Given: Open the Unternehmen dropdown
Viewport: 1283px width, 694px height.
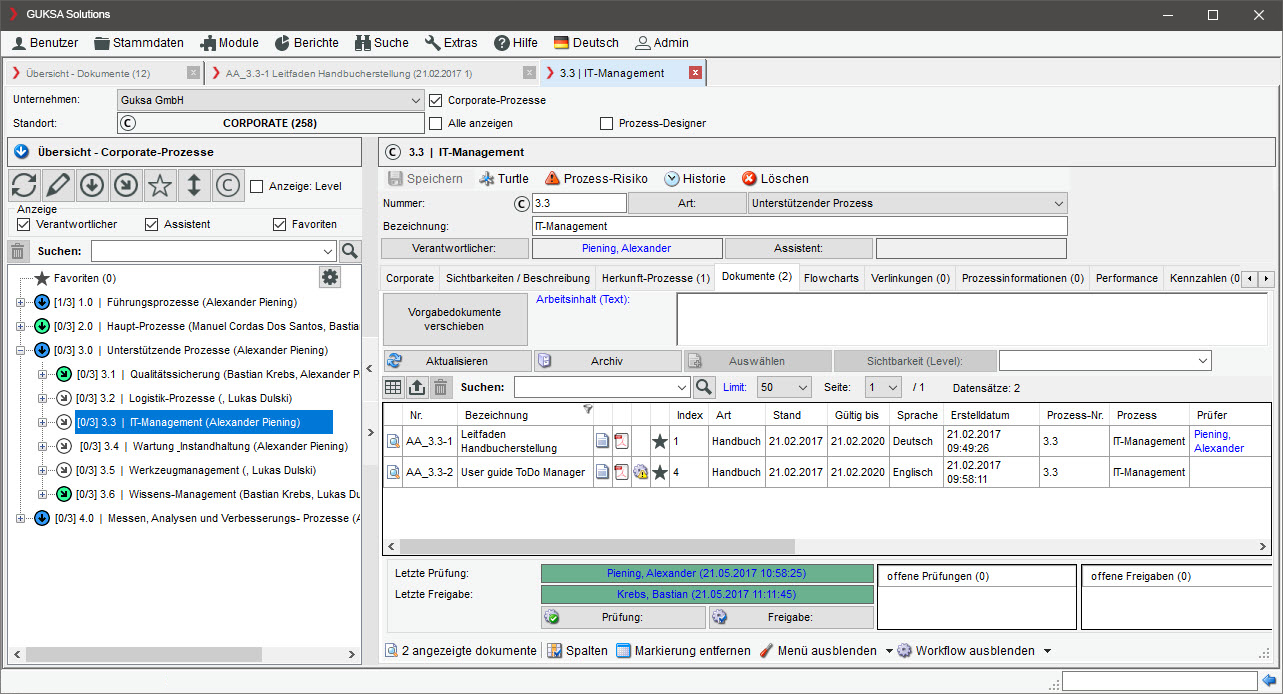Looking at the screenshot, I should (416, 101).
